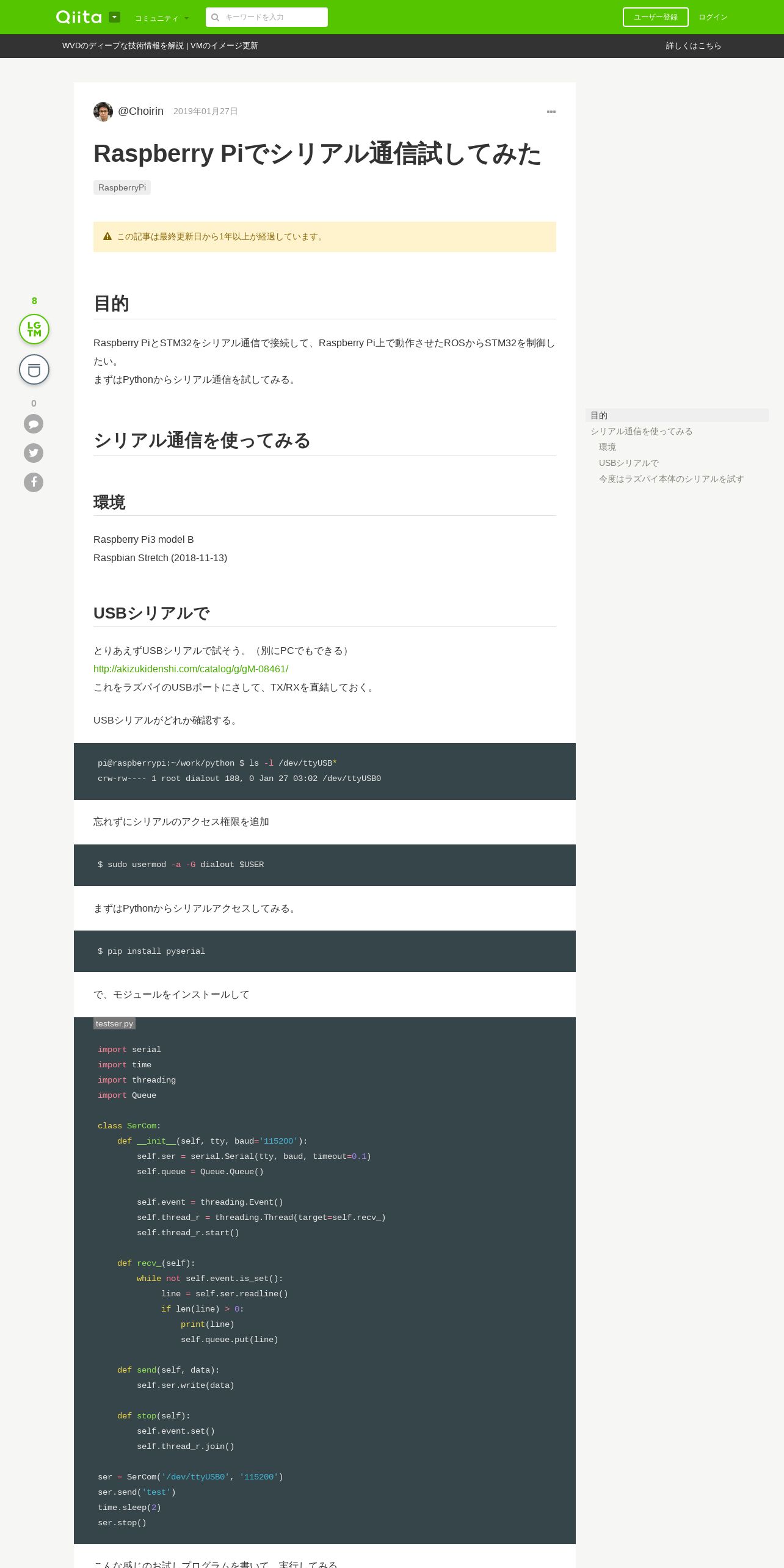Click the RaspberryPi tag
Viewport: 784px width, 1568px height.
click(122, 187)
